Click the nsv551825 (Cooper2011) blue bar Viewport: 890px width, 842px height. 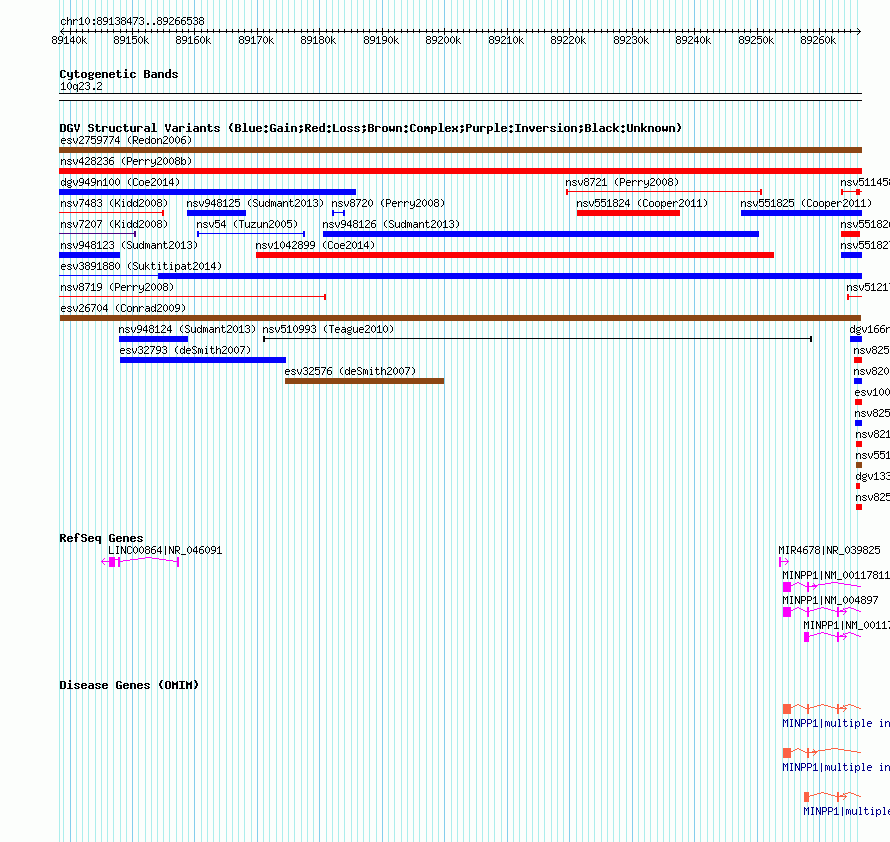(801, 213)
